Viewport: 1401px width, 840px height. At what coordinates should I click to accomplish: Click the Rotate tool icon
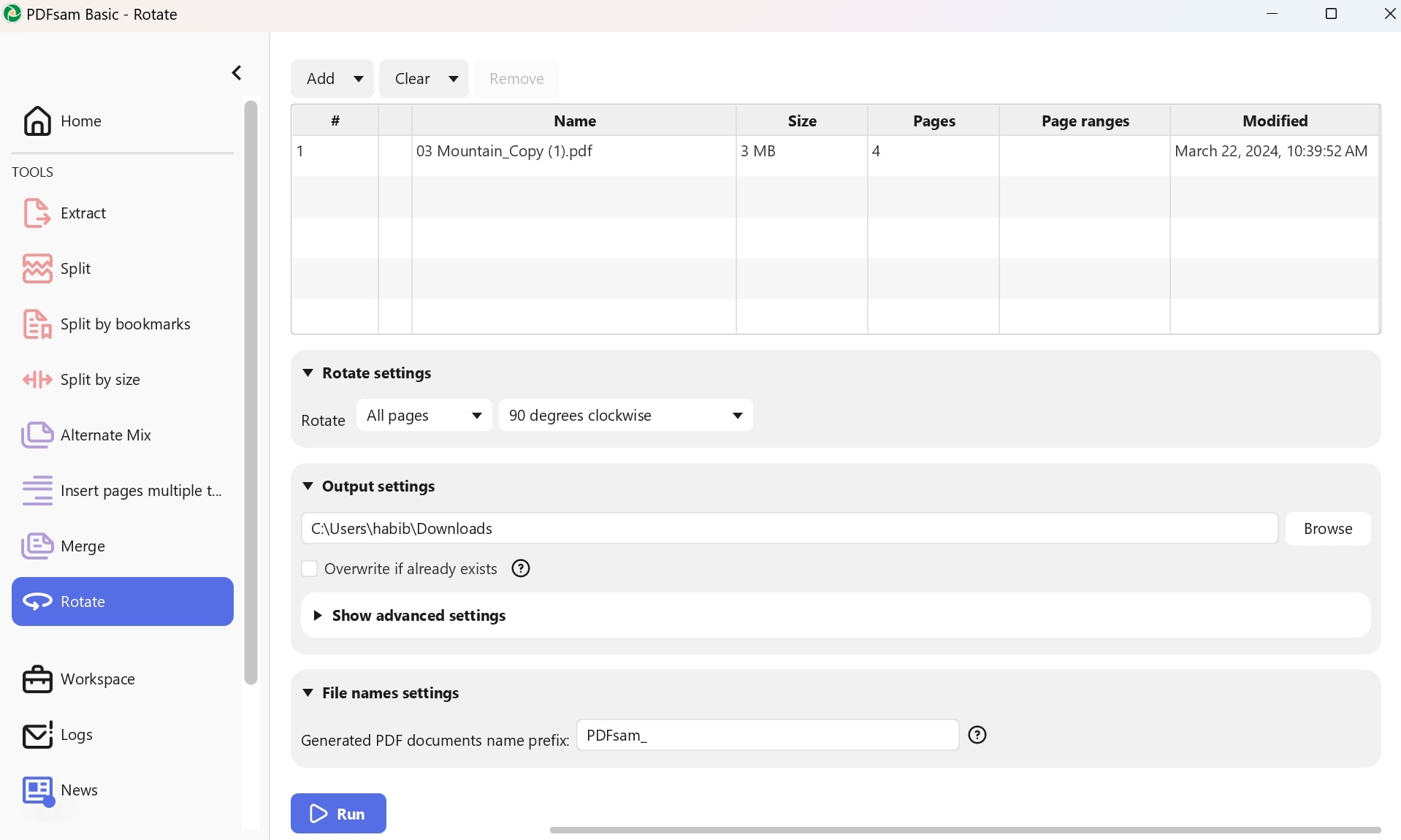[x=37, y=602]
